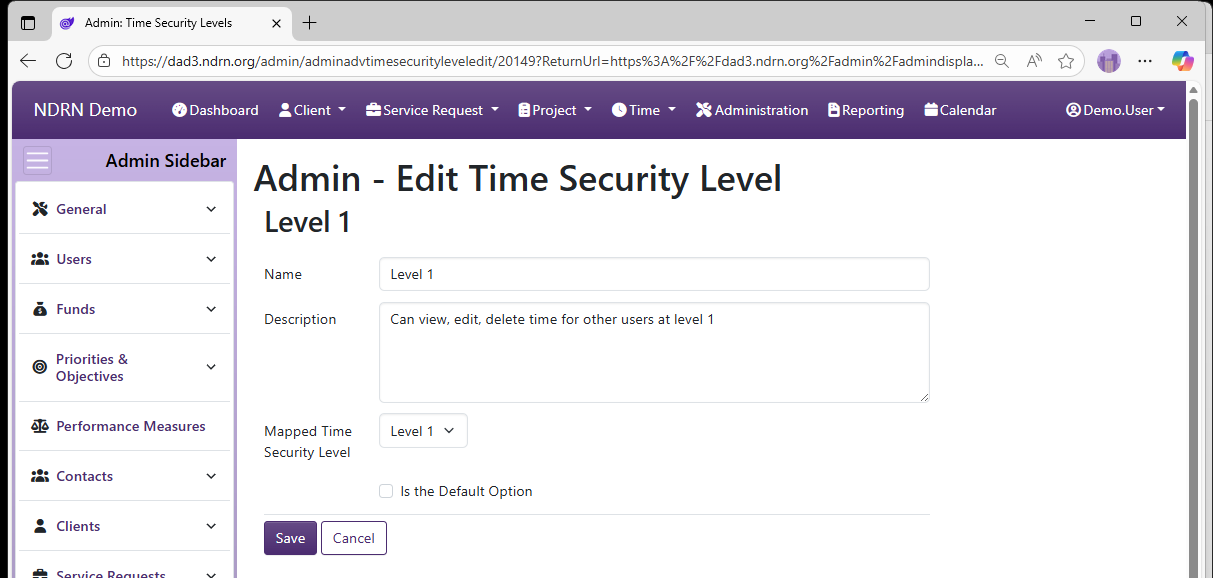The height and width of the screenshot is (578, 1213).
Task: Open Reporting in the navbar
Action: 866,110
